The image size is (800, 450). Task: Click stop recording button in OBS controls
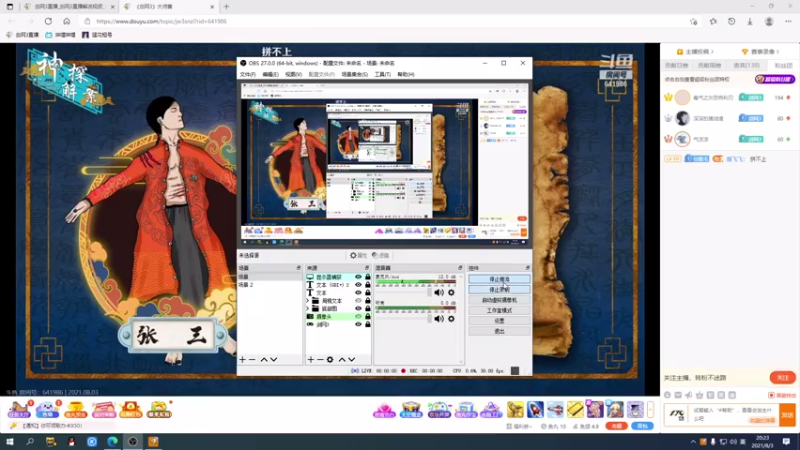pyautogui.click(x=499, y=290)
